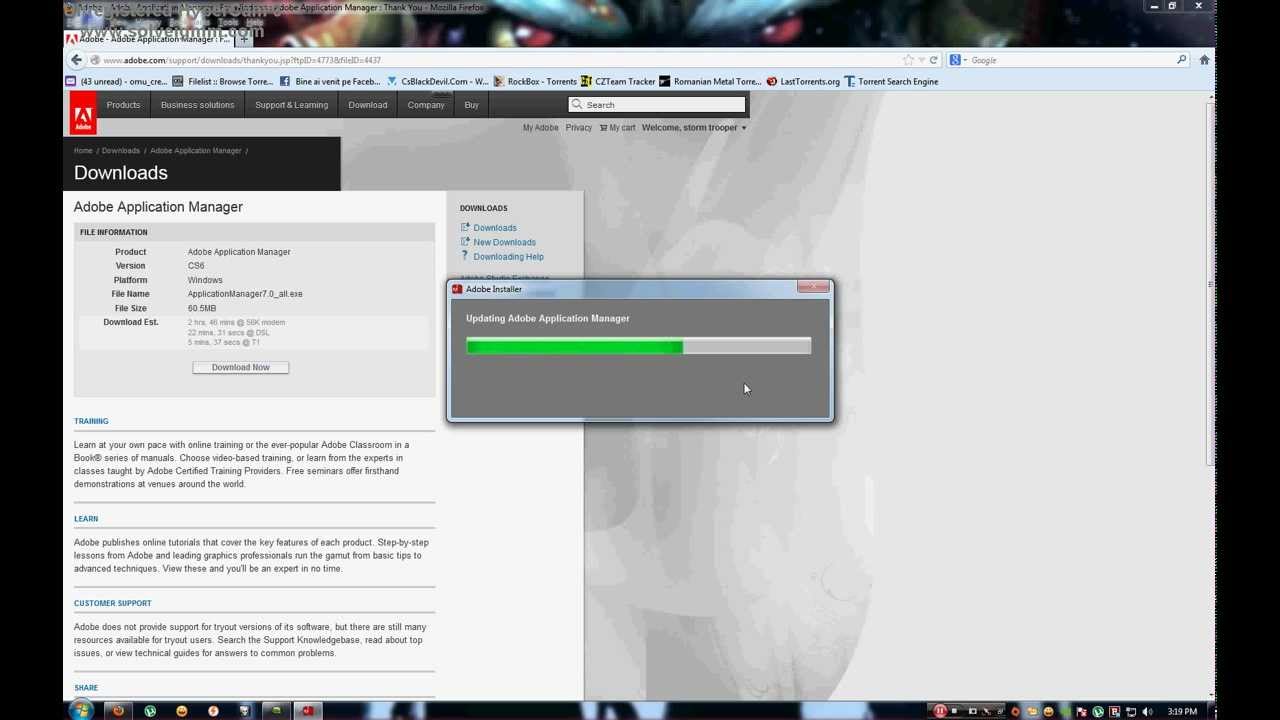Click the search magnifier in Google box
The width and height of the screenshot is (1280, 720).
coord(1181,60)
